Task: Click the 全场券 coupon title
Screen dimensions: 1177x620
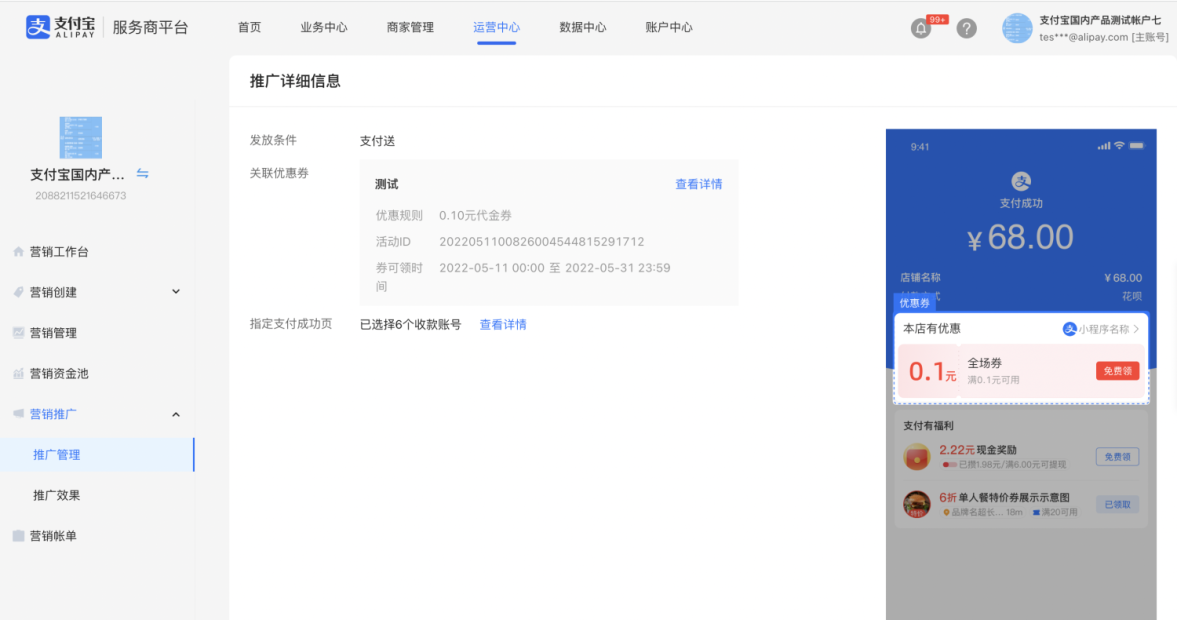Action: [x=984, y=363]
